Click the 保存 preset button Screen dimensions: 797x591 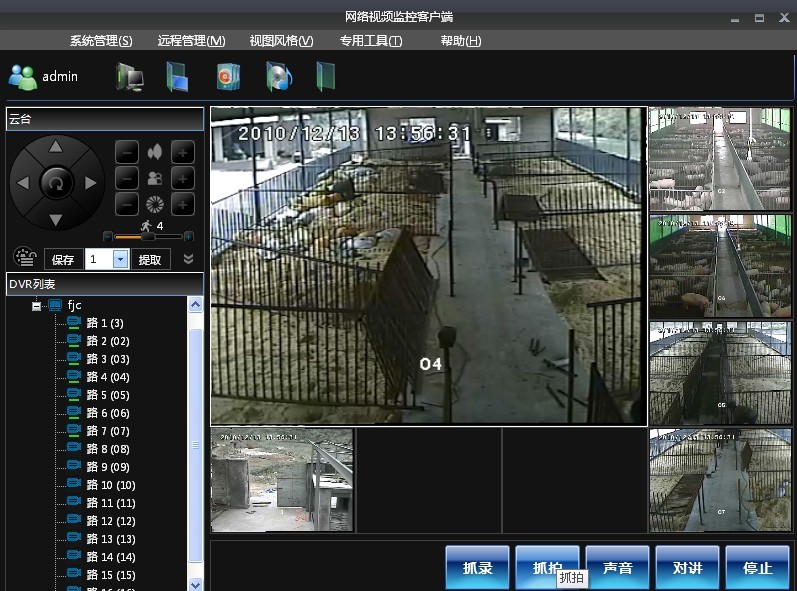click(63, 259)
